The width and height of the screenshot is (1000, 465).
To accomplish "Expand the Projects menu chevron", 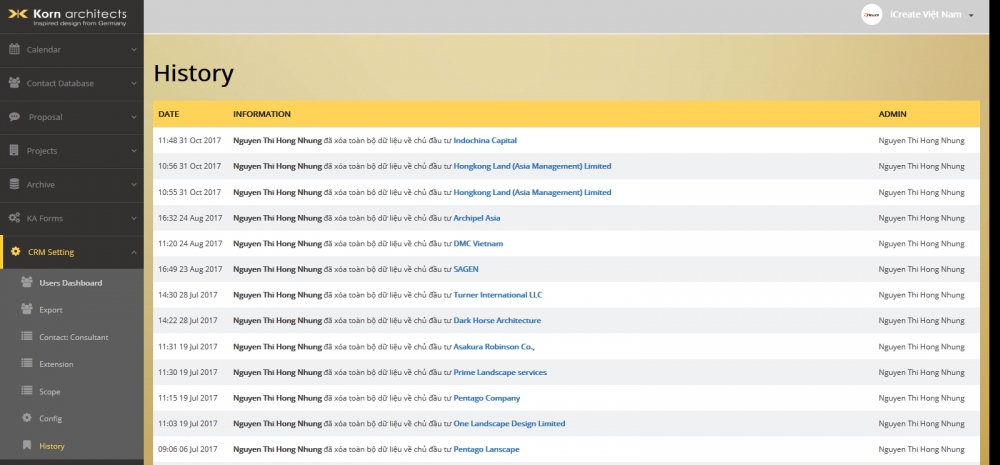I will click(x=134, y=151).
